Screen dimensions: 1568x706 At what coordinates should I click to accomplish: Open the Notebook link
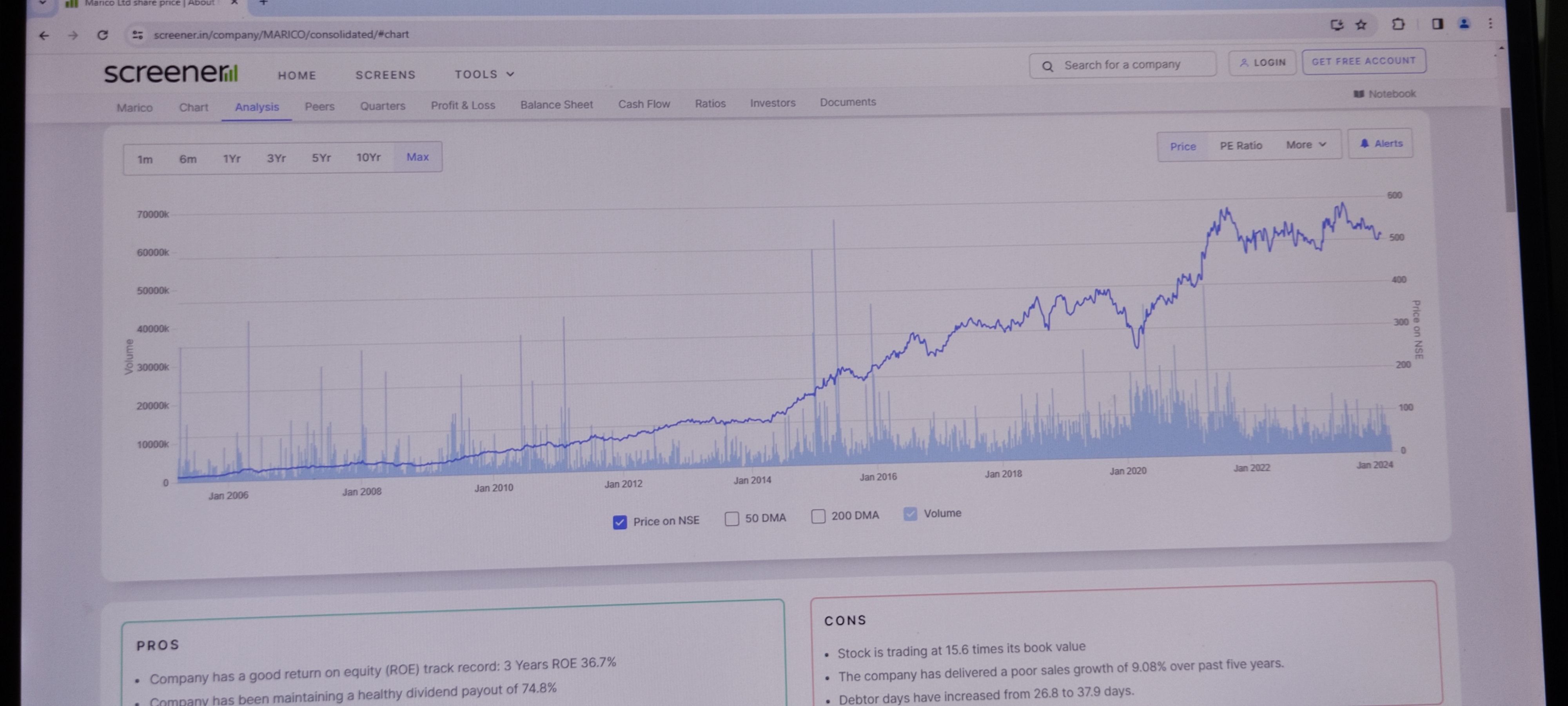point(1385,94)
